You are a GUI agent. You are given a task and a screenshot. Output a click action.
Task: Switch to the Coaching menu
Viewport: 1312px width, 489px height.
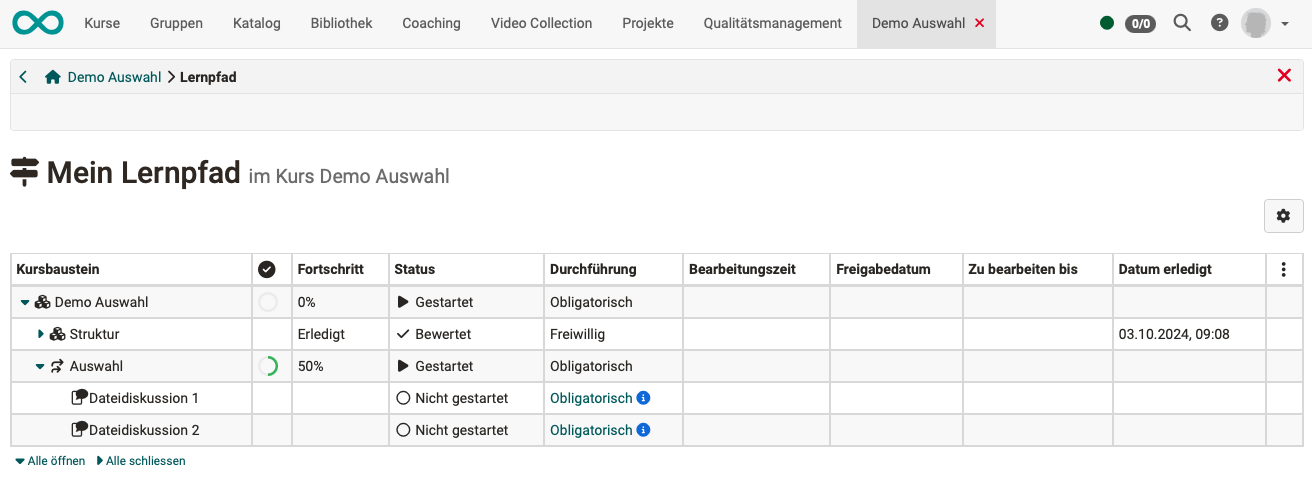pyautogui.click(x=432, y=23)
